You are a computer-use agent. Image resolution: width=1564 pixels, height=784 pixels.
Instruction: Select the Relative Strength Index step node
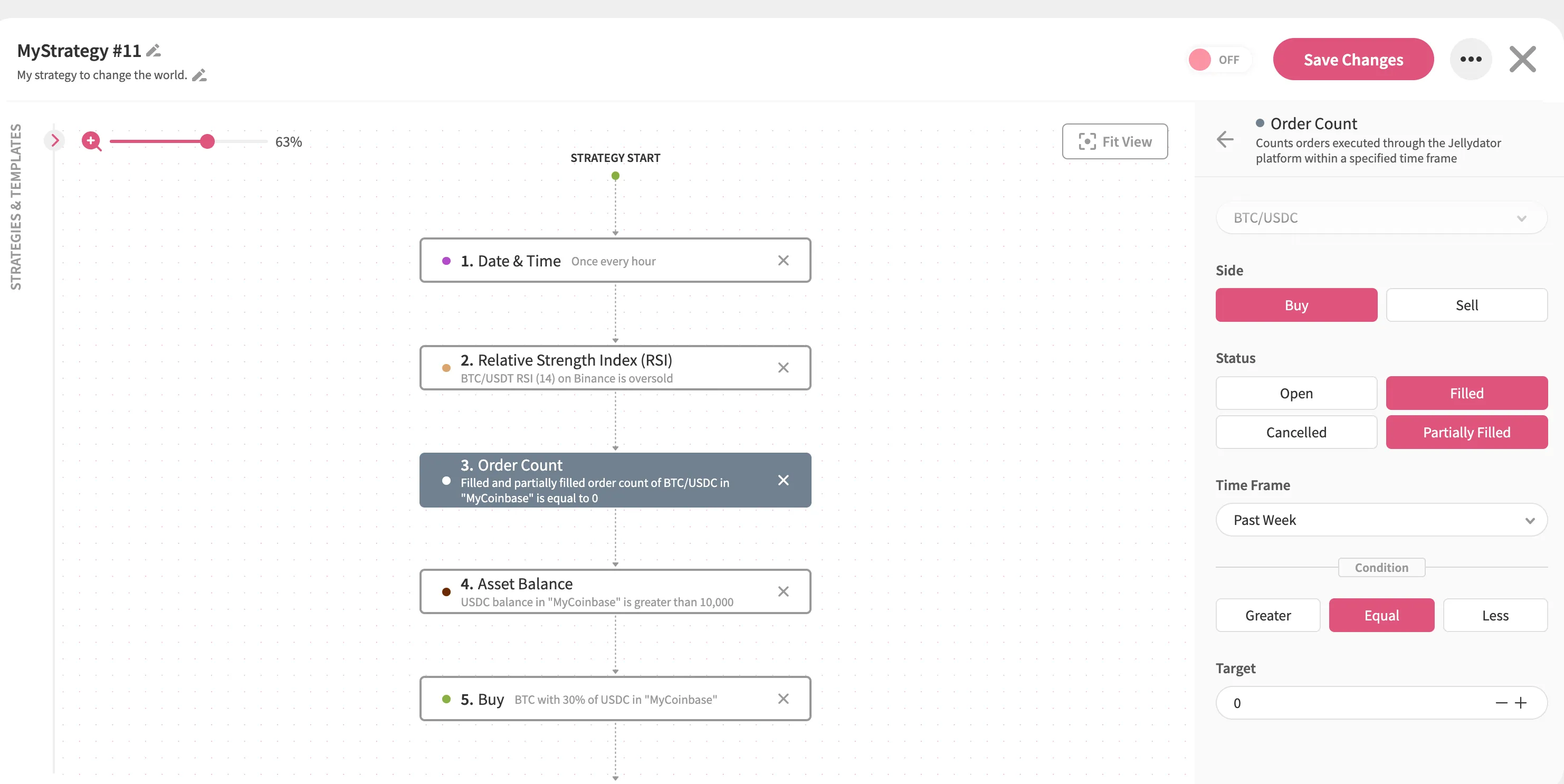pyautogui.click(x=615, y=367)
